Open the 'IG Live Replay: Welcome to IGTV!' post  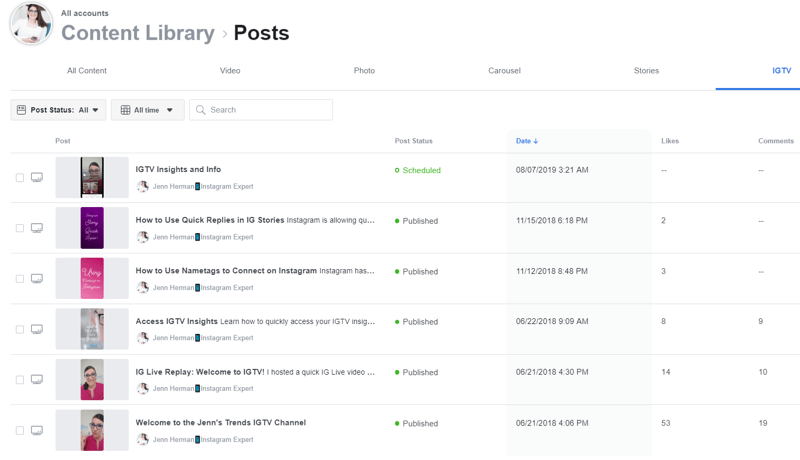(x=200, y=372)
